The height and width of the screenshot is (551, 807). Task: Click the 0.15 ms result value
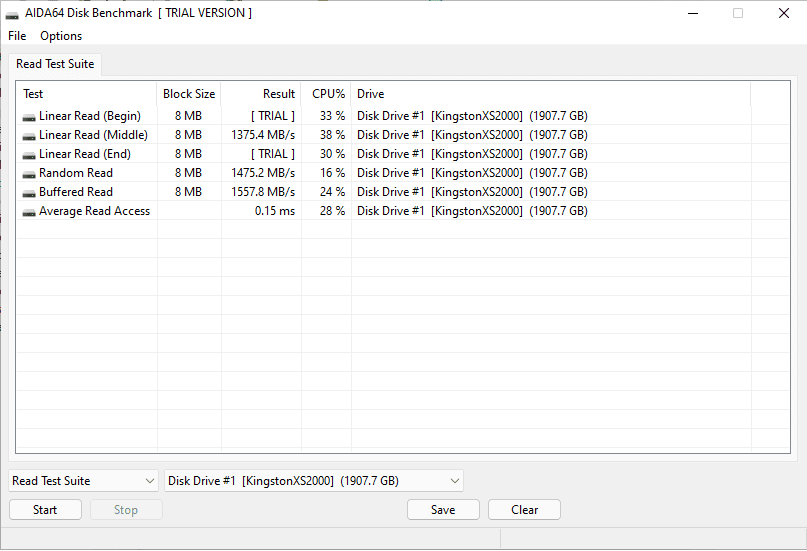click(x=275, y=211)
